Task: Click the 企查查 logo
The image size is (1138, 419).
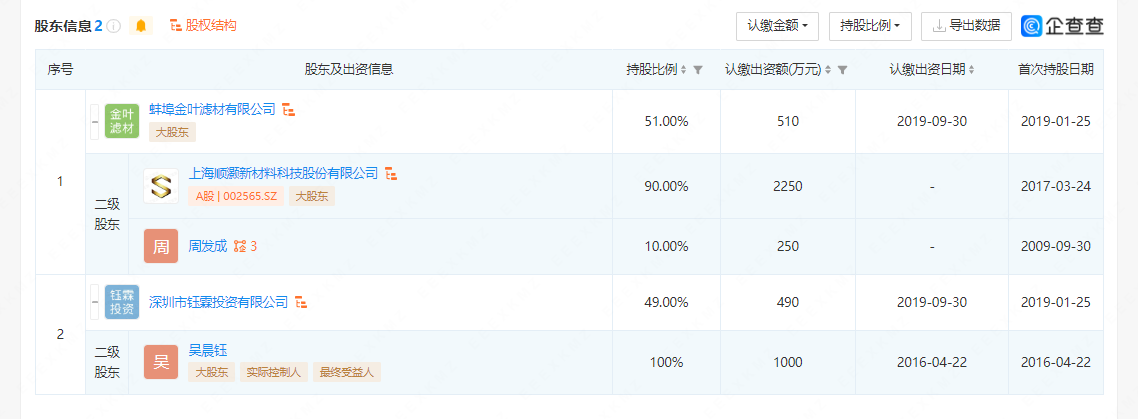Action: [x=1062, y=26]
